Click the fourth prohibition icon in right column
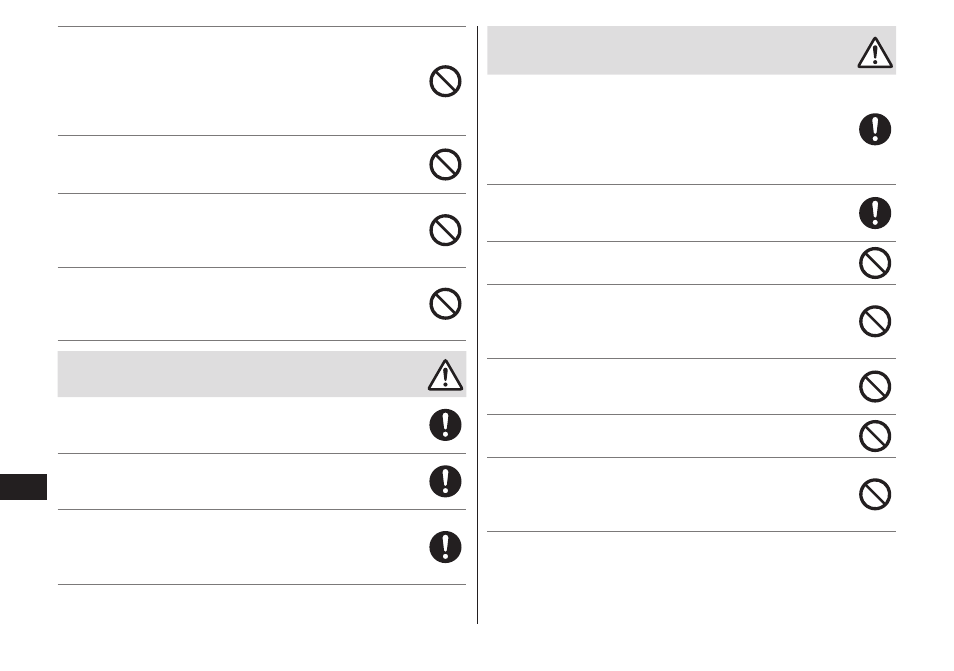 (875, 436)
